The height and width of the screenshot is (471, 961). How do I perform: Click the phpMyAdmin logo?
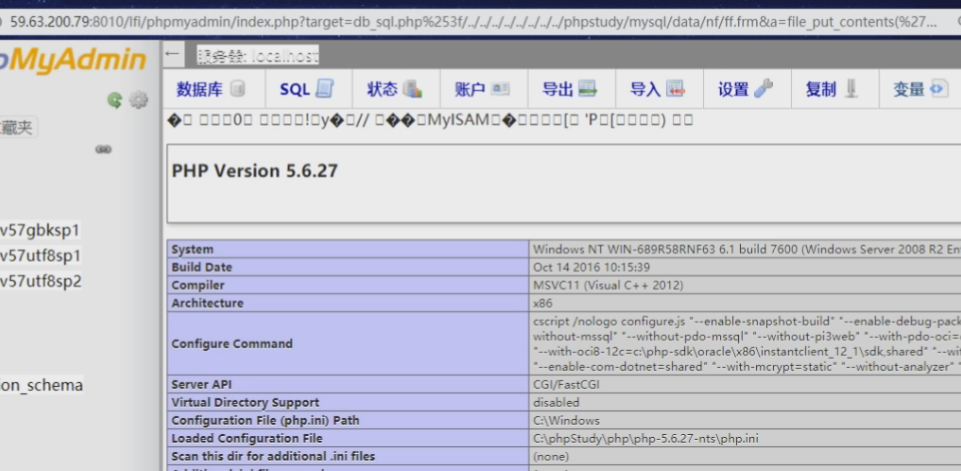(72, 61)
